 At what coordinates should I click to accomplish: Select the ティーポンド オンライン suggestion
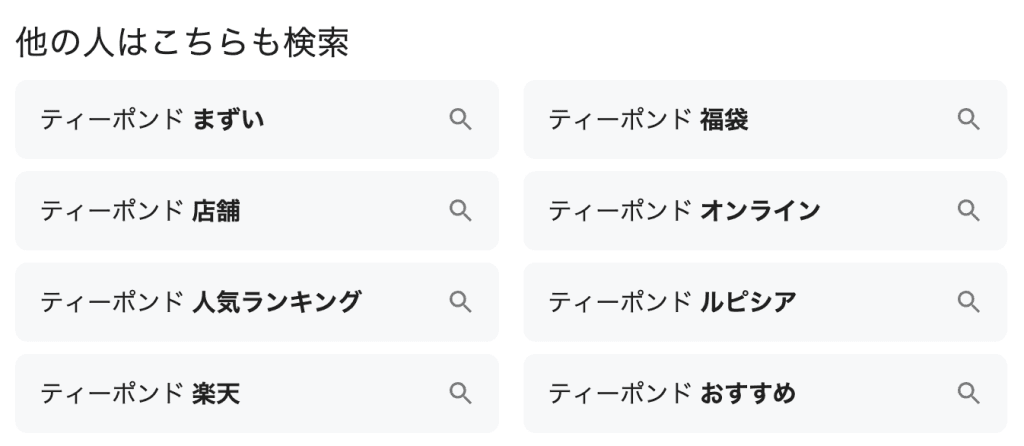(684, 211)
